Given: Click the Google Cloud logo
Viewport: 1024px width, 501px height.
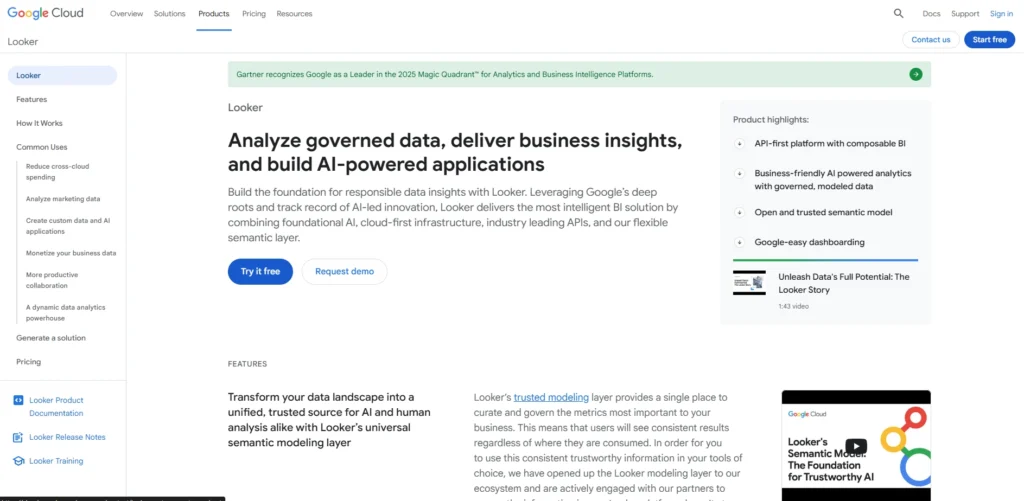Looking at the screenshot, I should point(45,13).
